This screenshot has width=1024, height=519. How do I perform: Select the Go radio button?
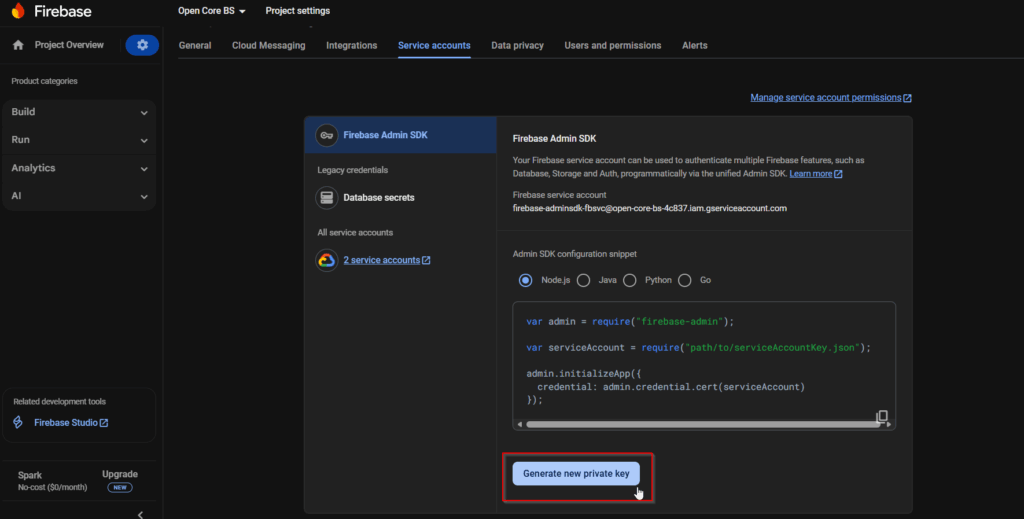[685, 281]
